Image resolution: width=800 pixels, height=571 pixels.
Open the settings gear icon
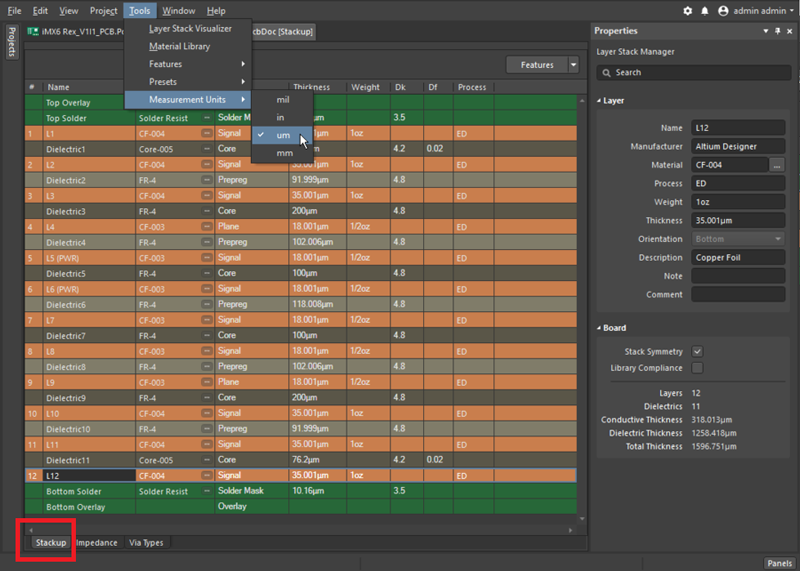click(x=688, y=11)
